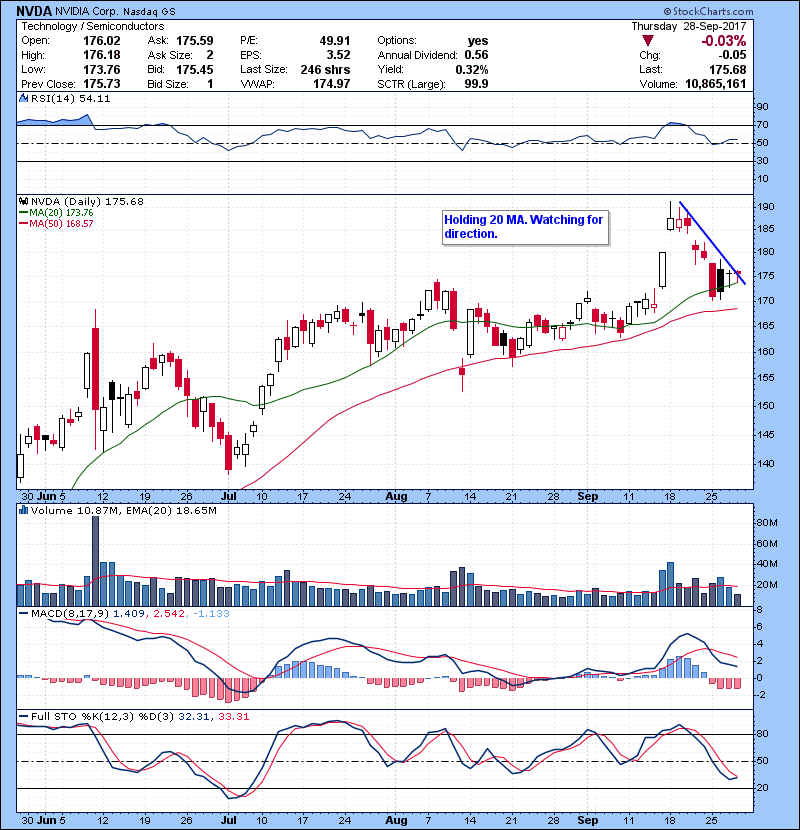Click the Chg value -0.05

[733, 55]
